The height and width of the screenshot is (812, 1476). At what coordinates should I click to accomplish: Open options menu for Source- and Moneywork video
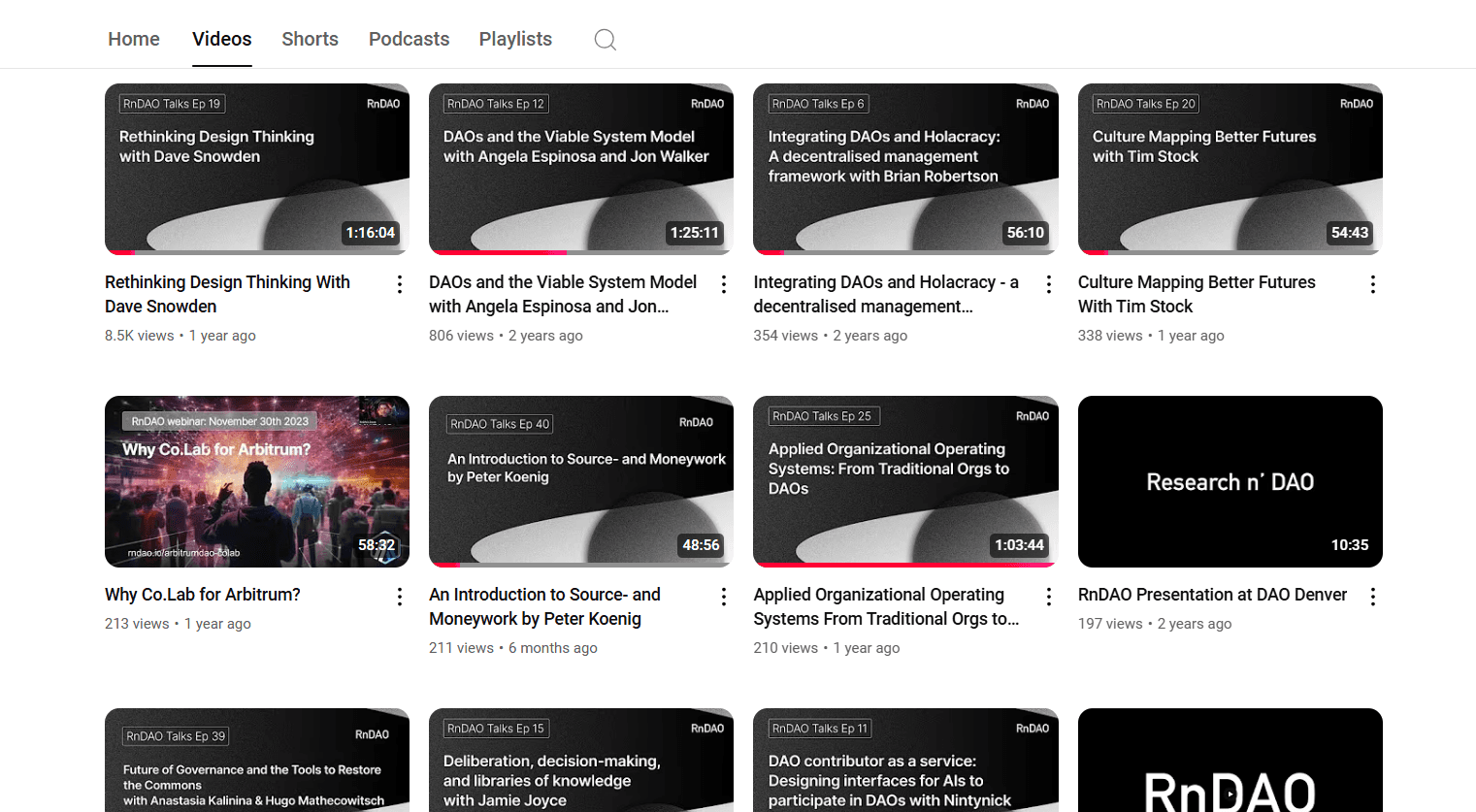(x=723, y=597)
